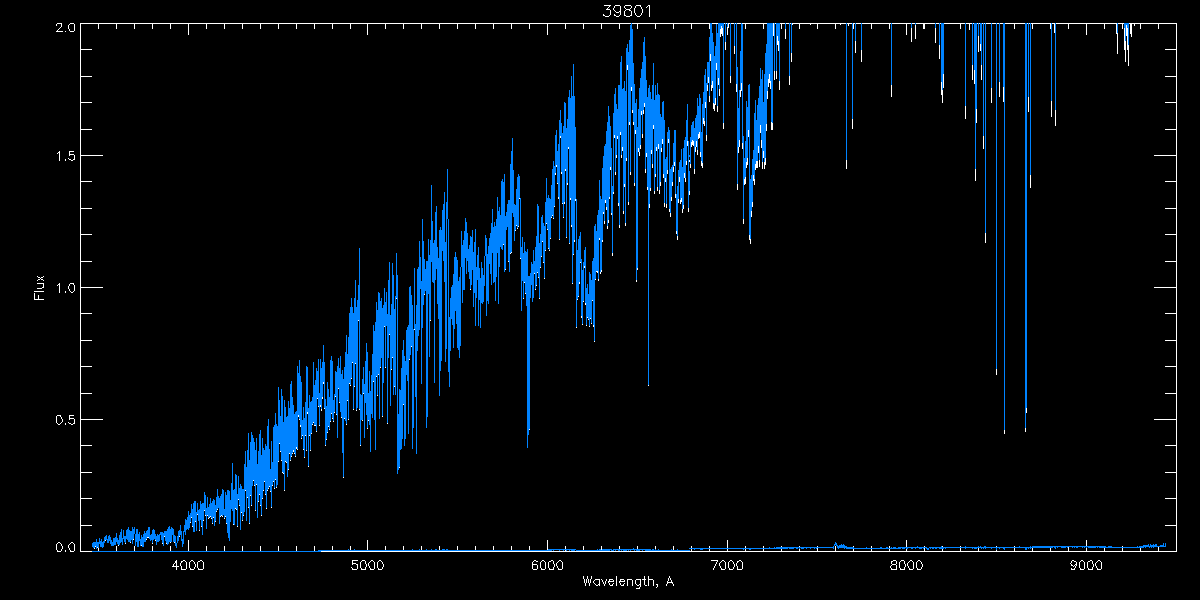1200x600 pixels.
Task: Click the plot title 39801
Action: (627, 11)
